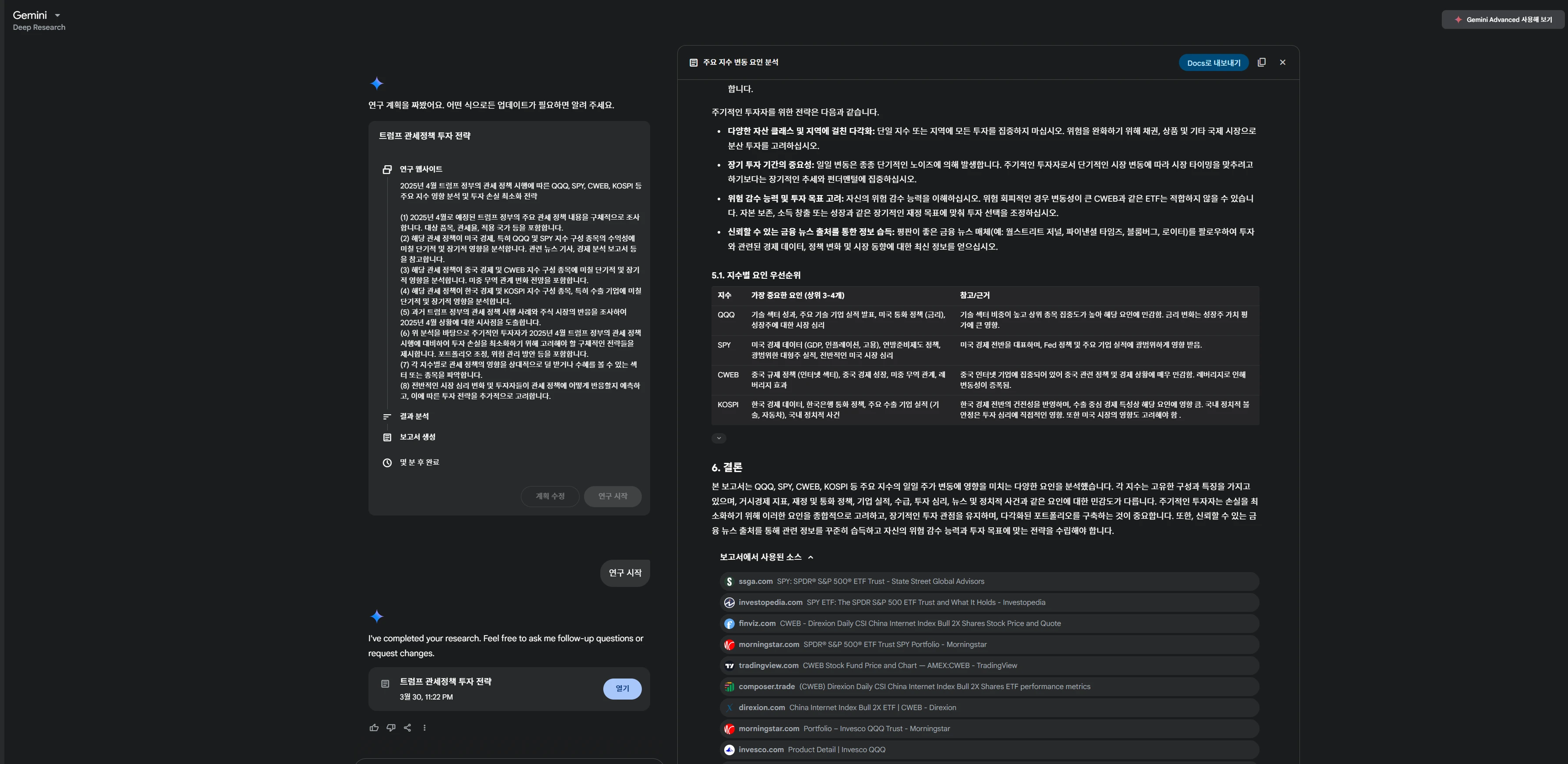
Task: Copy report using the copy icon
Action: [1261, 62]
